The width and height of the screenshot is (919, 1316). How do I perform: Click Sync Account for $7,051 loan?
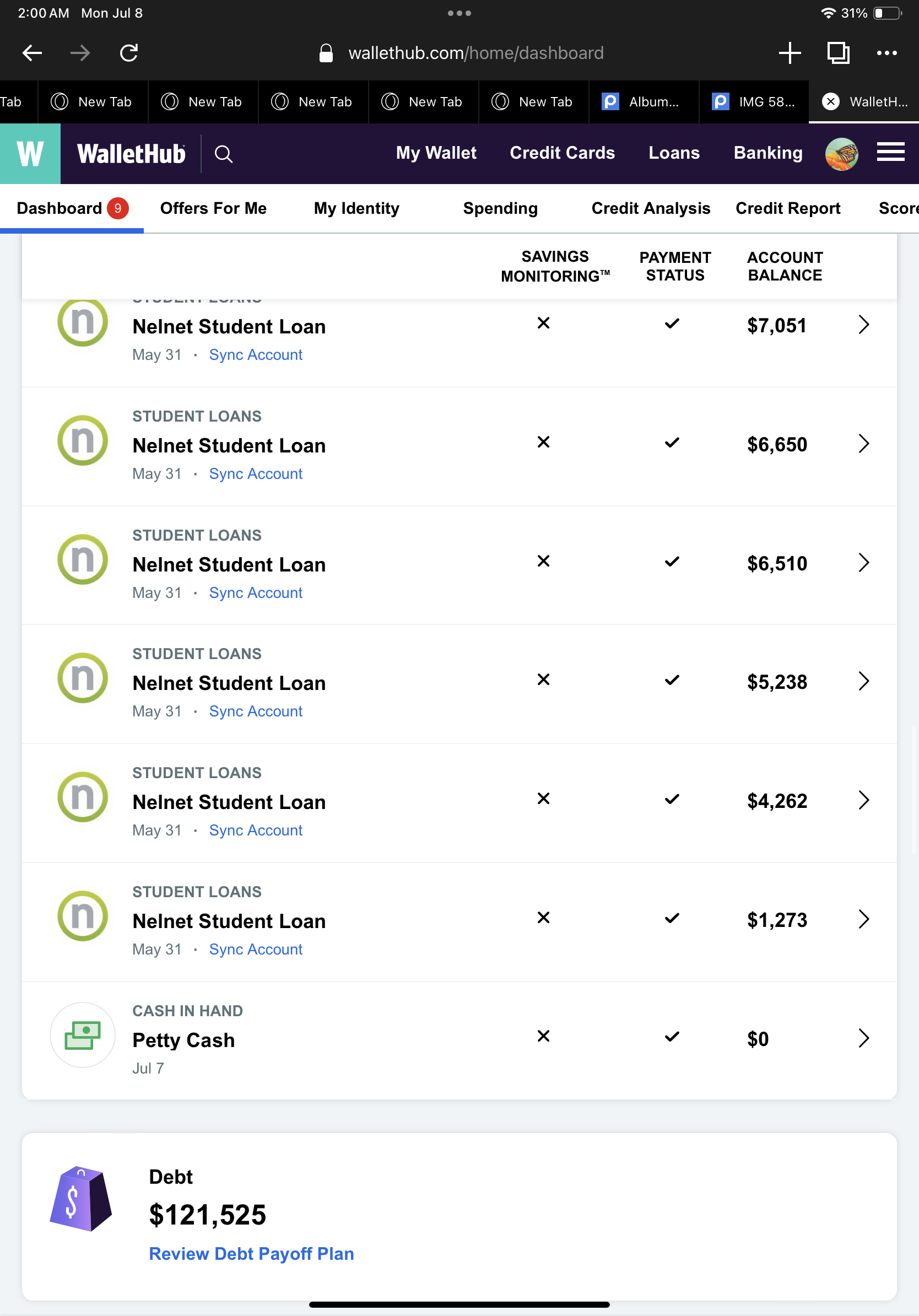pyautogui.click(x=256, y=355)
